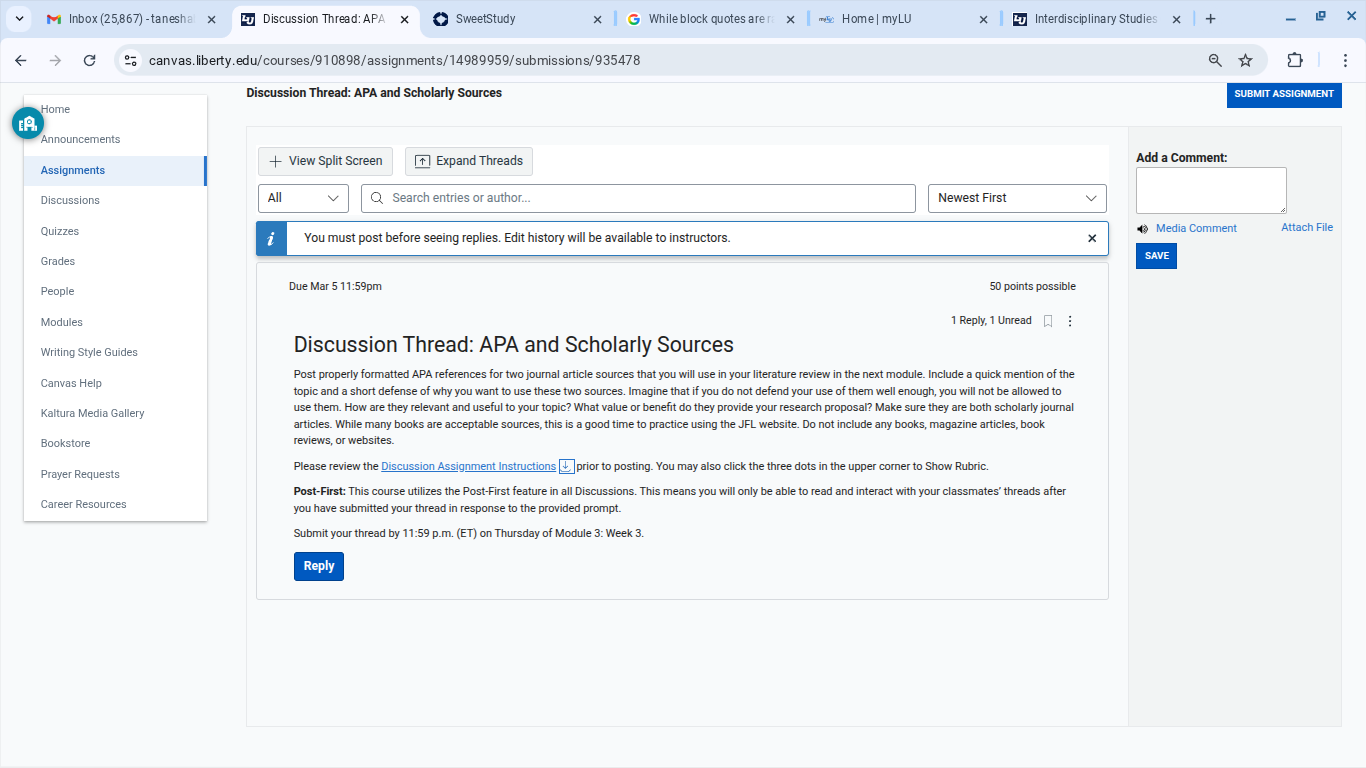
Task: Open Chrome three-dot menu
Action: [x=1345, y=60]
